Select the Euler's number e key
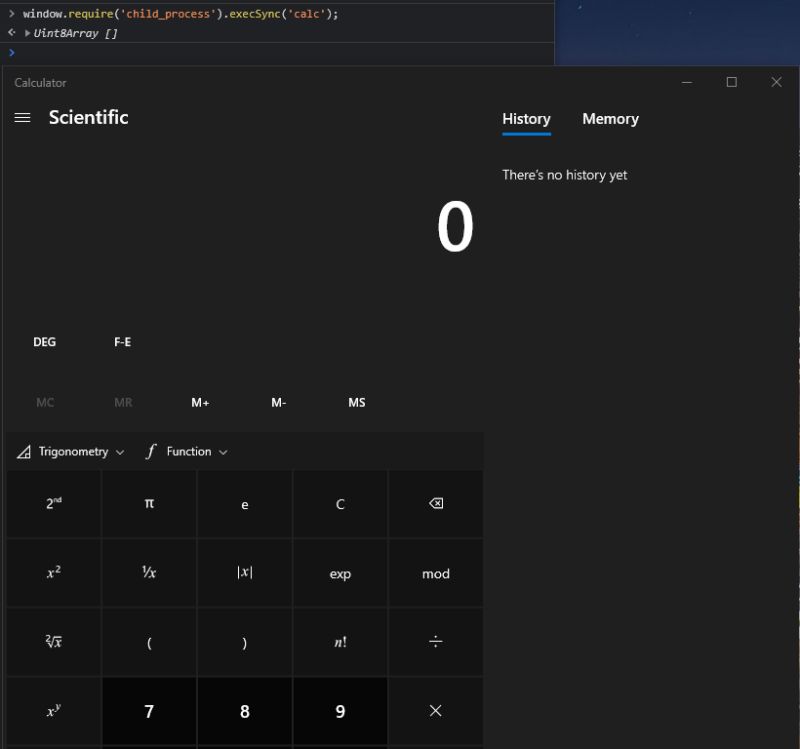800x749 pixels. click(244, 504)
